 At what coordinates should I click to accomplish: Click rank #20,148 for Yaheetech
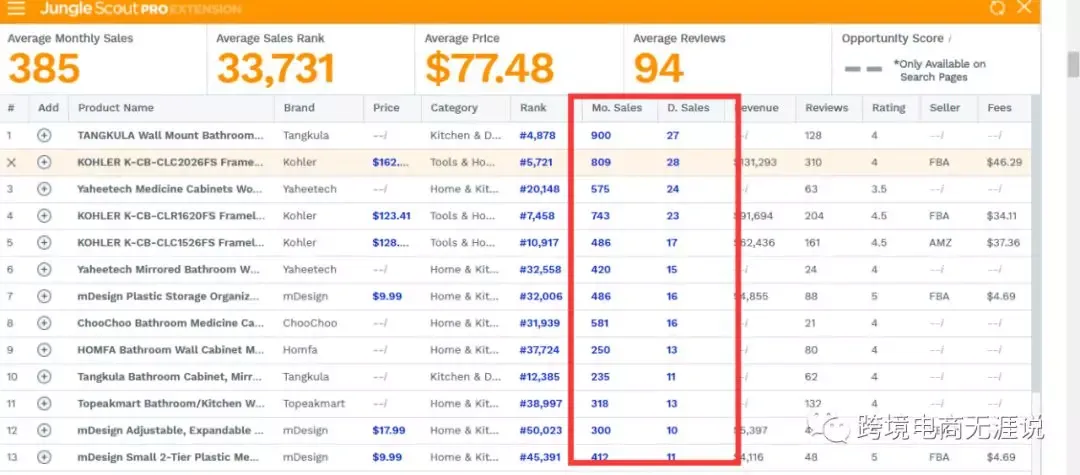[x=540, y=189]
